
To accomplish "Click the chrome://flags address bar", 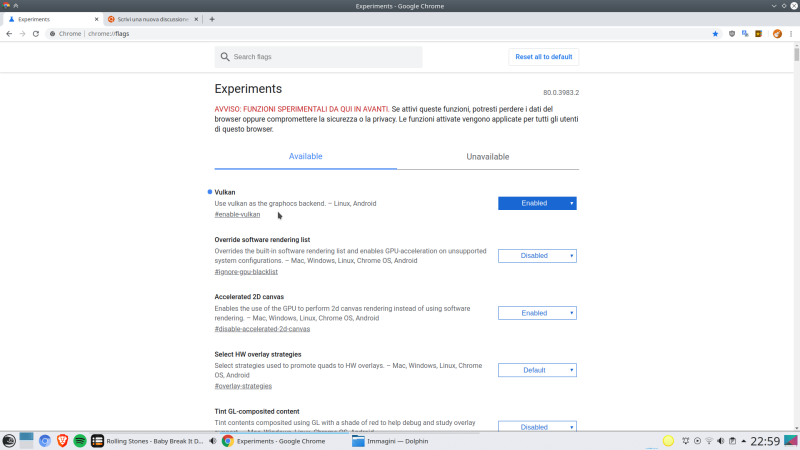I will 378,34.
